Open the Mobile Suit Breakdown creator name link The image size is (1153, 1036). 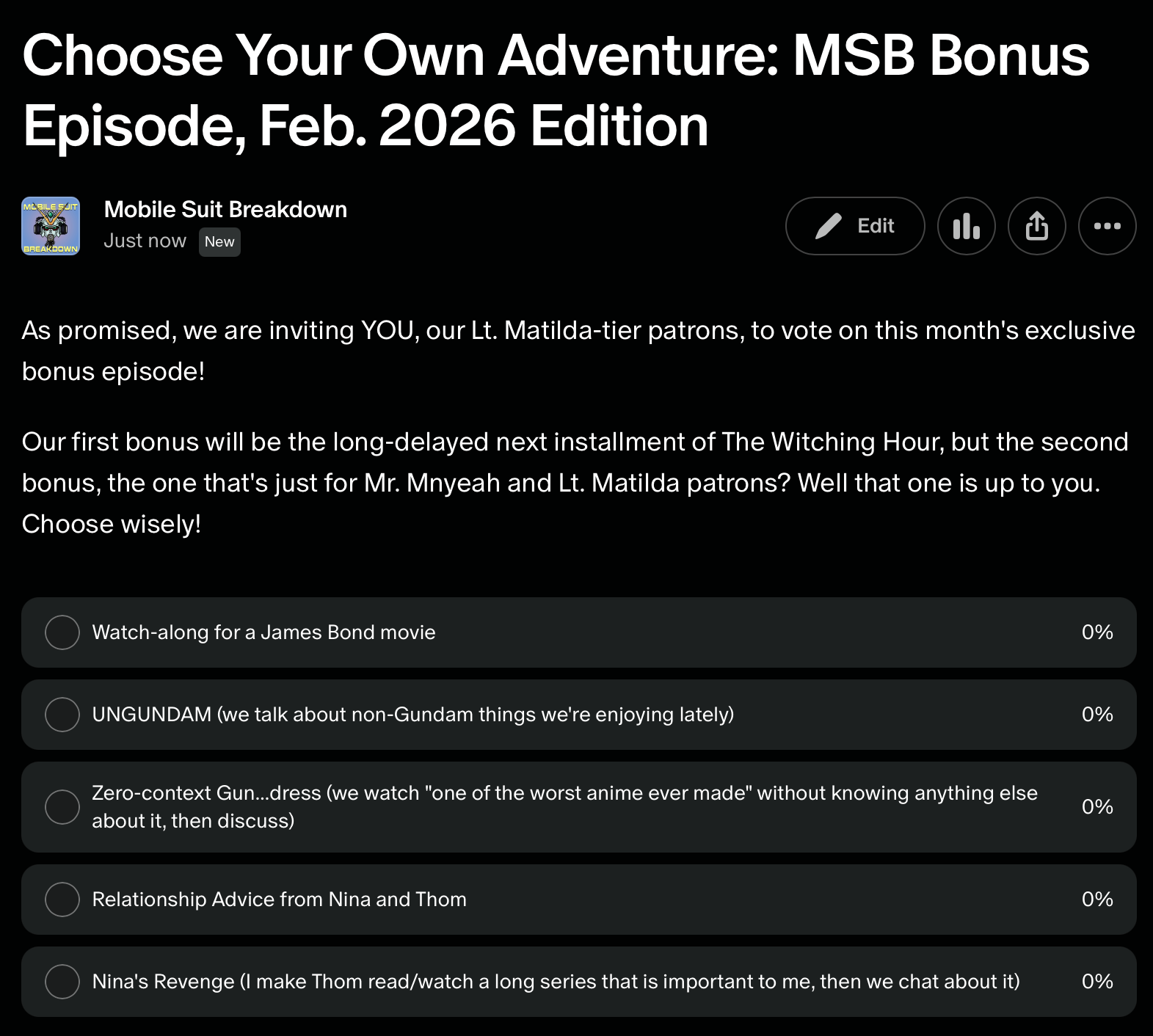click(225, 210)
